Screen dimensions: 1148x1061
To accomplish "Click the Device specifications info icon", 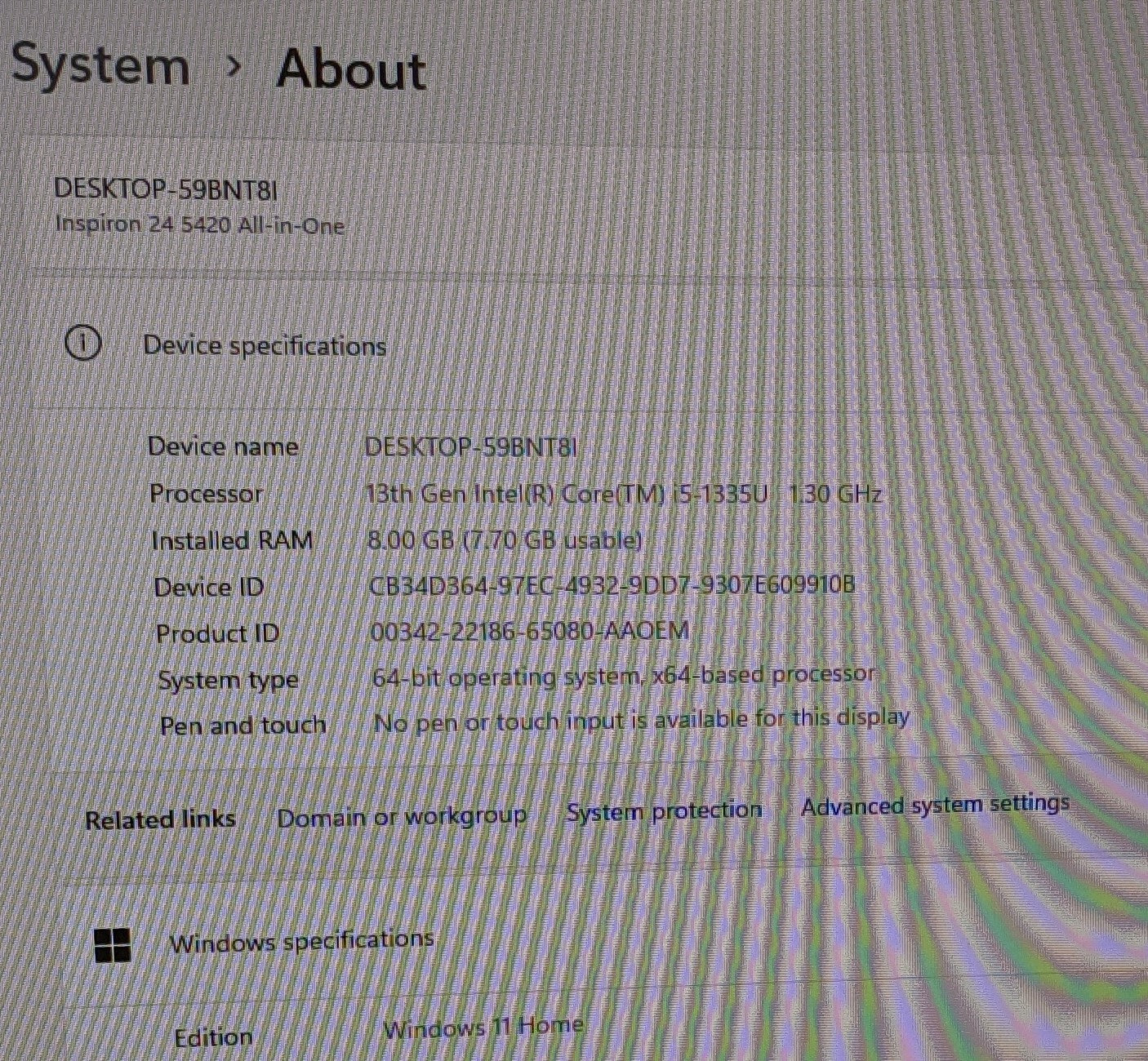I will pyautogui.click(x=82, y=344).
